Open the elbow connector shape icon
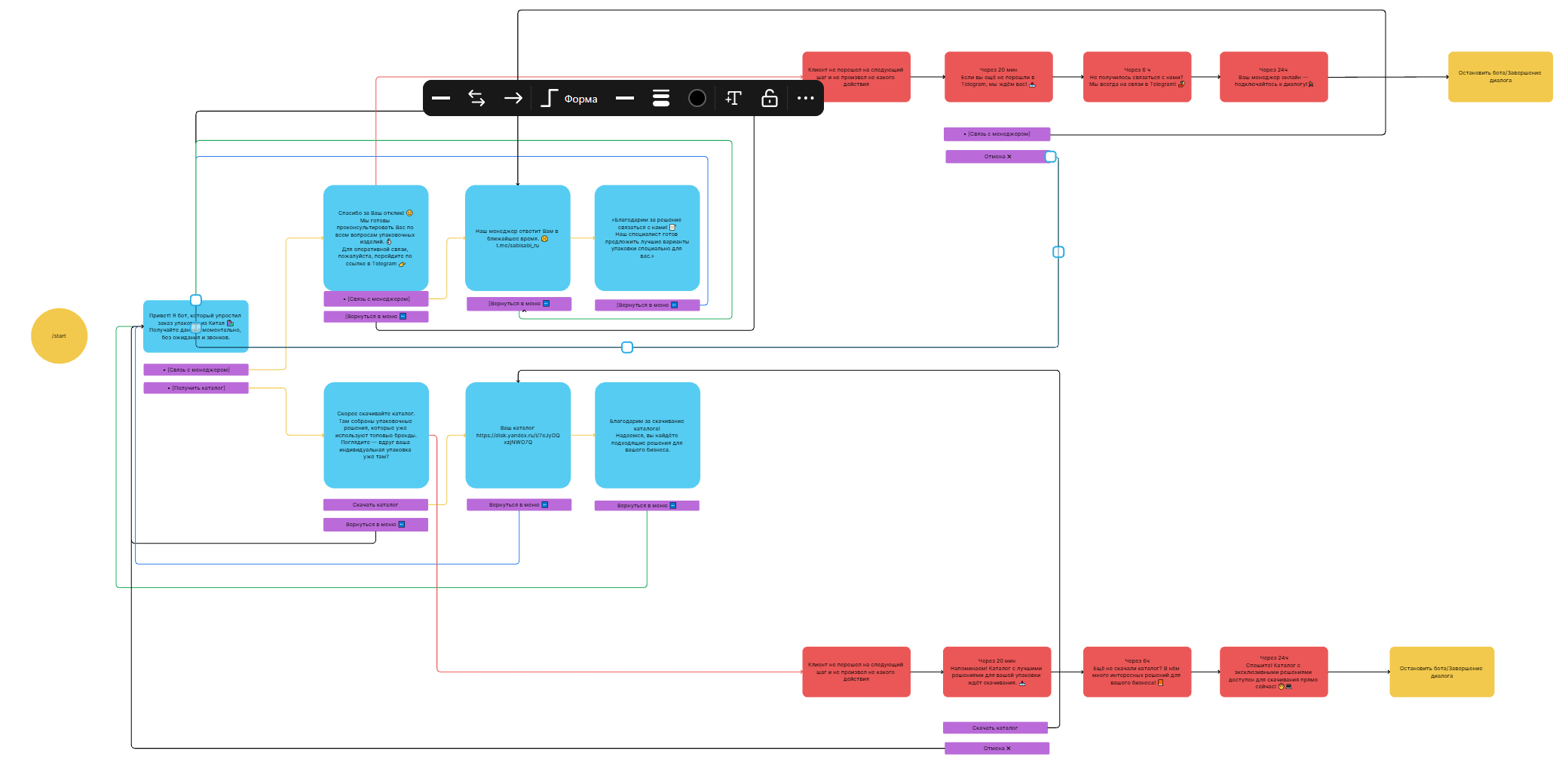The height and width of the screenshot is (775, 1568). 550,98
